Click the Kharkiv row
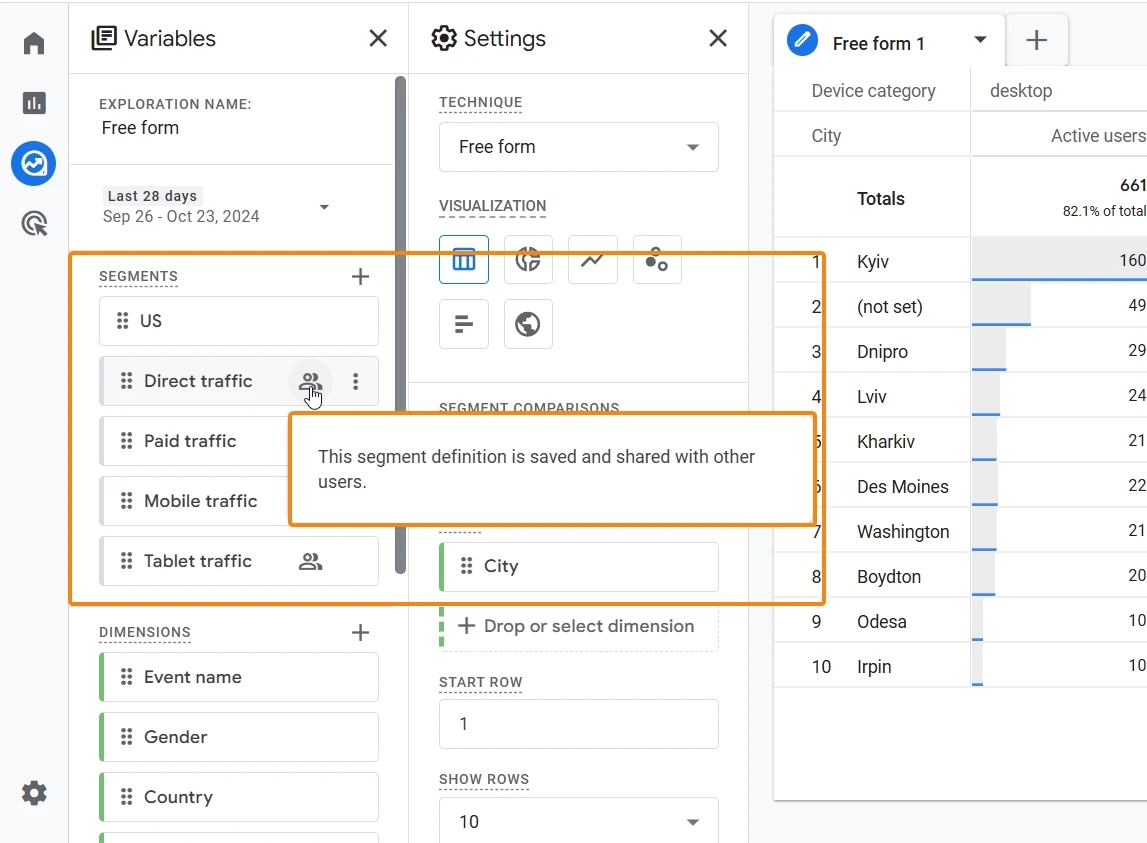Viewport: 1147px width, 843px height. 960,441
